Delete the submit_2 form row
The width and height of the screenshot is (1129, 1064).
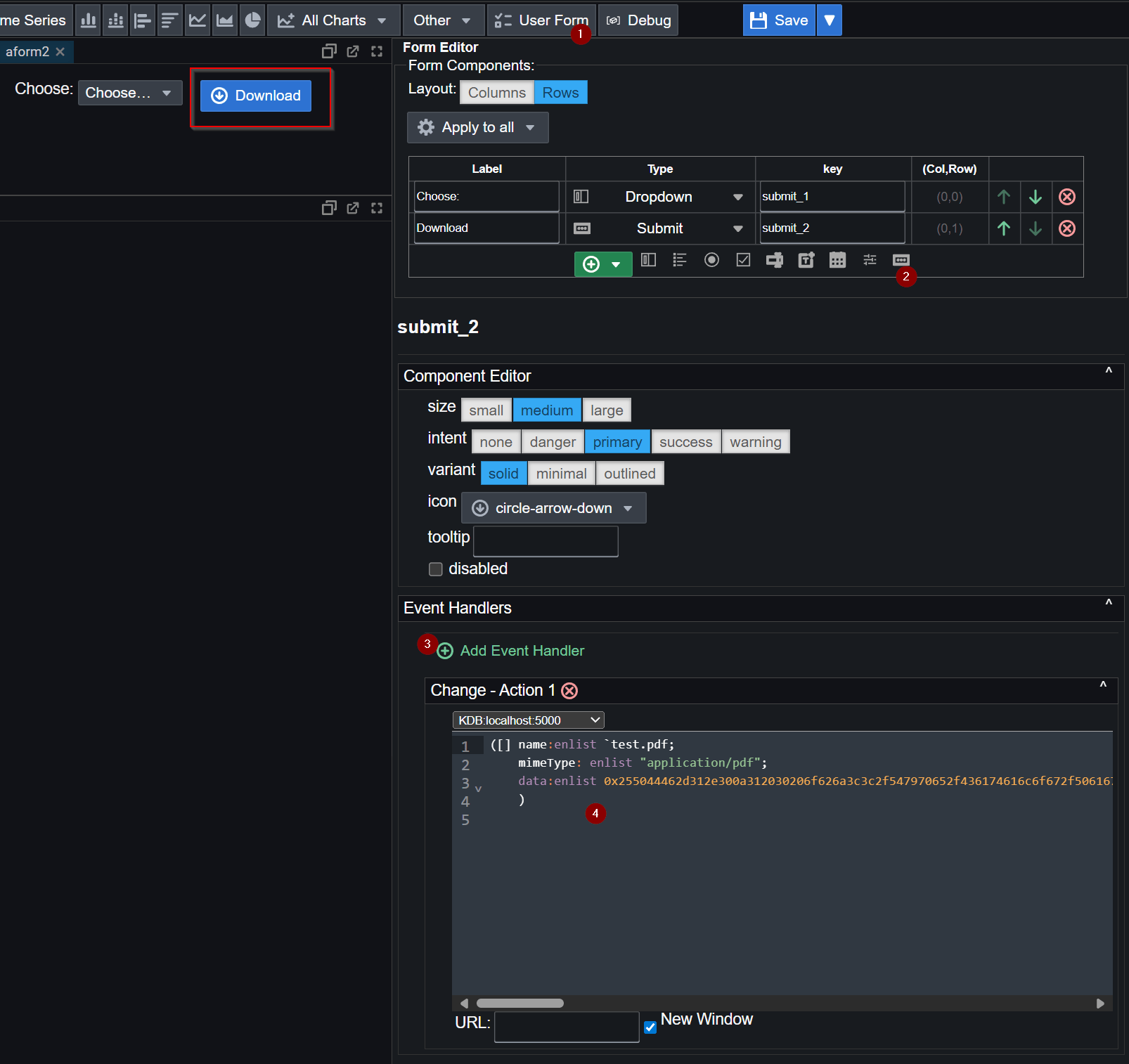(x=1066, y=228)
